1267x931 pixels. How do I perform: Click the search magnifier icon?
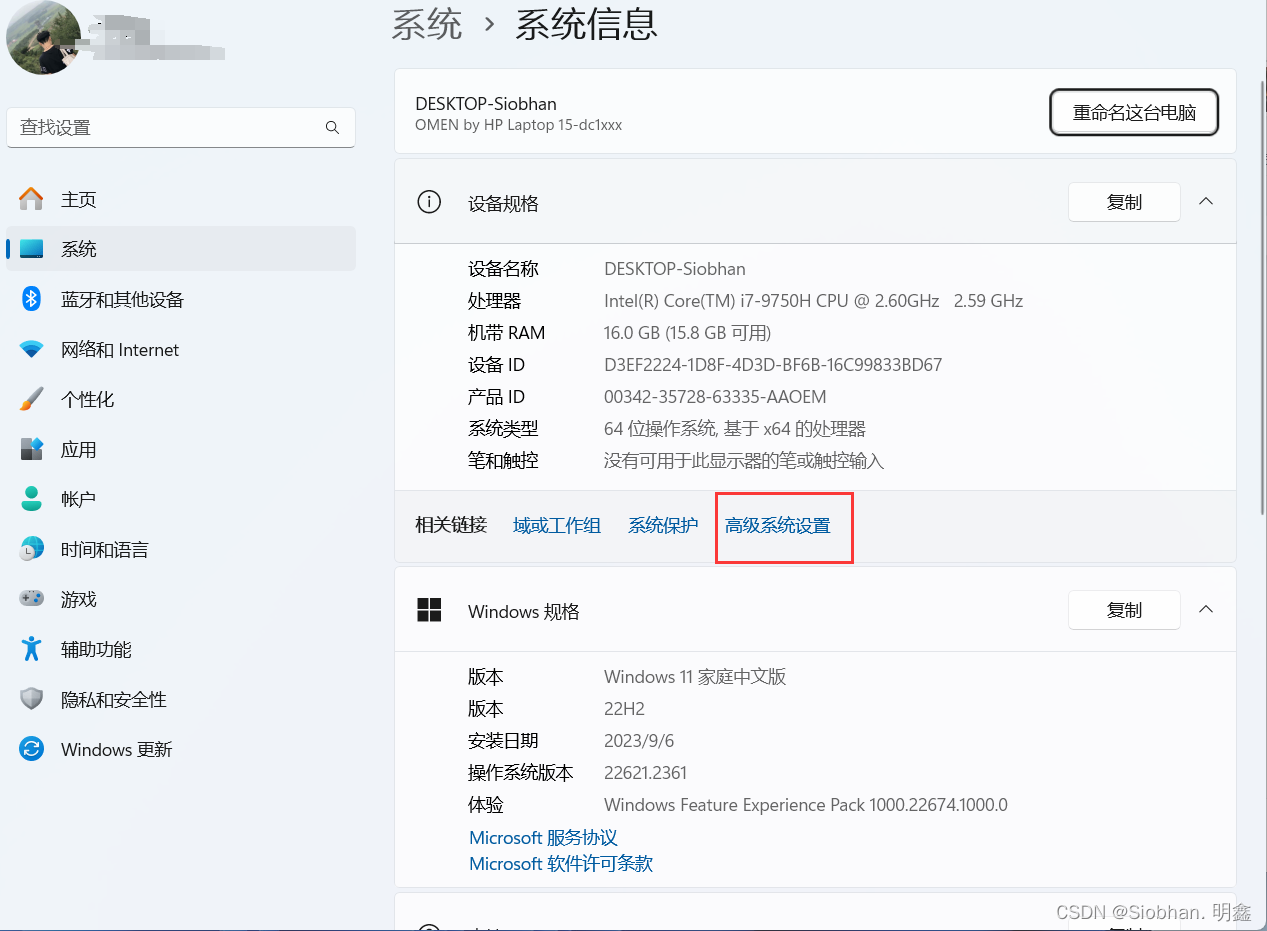click(x=332, y=128)
